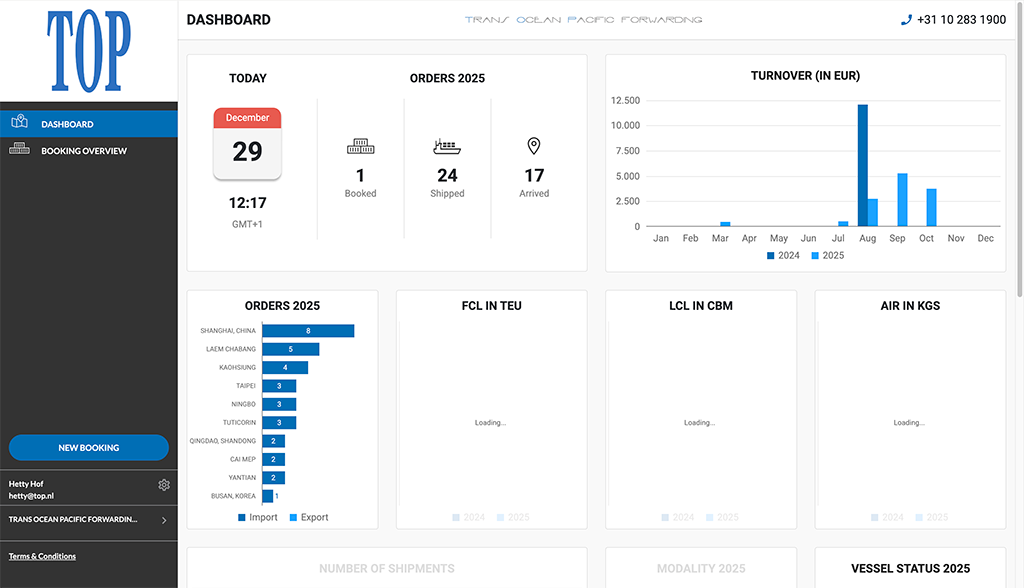Image resolution: width=1024 pixels, height=588 pixels.
Task: Open the Dashboard menu item
Action: click(x=67, y=124)
